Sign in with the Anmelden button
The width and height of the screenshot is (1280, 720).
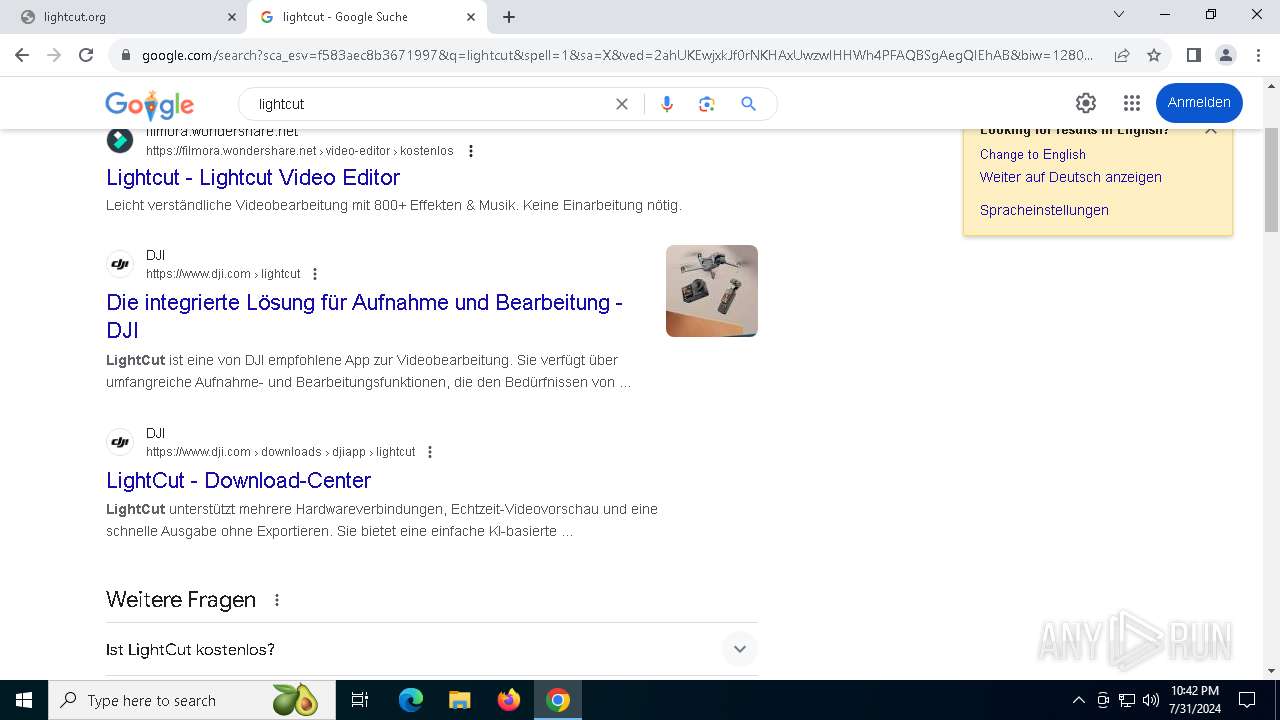tap(1199, 103)
